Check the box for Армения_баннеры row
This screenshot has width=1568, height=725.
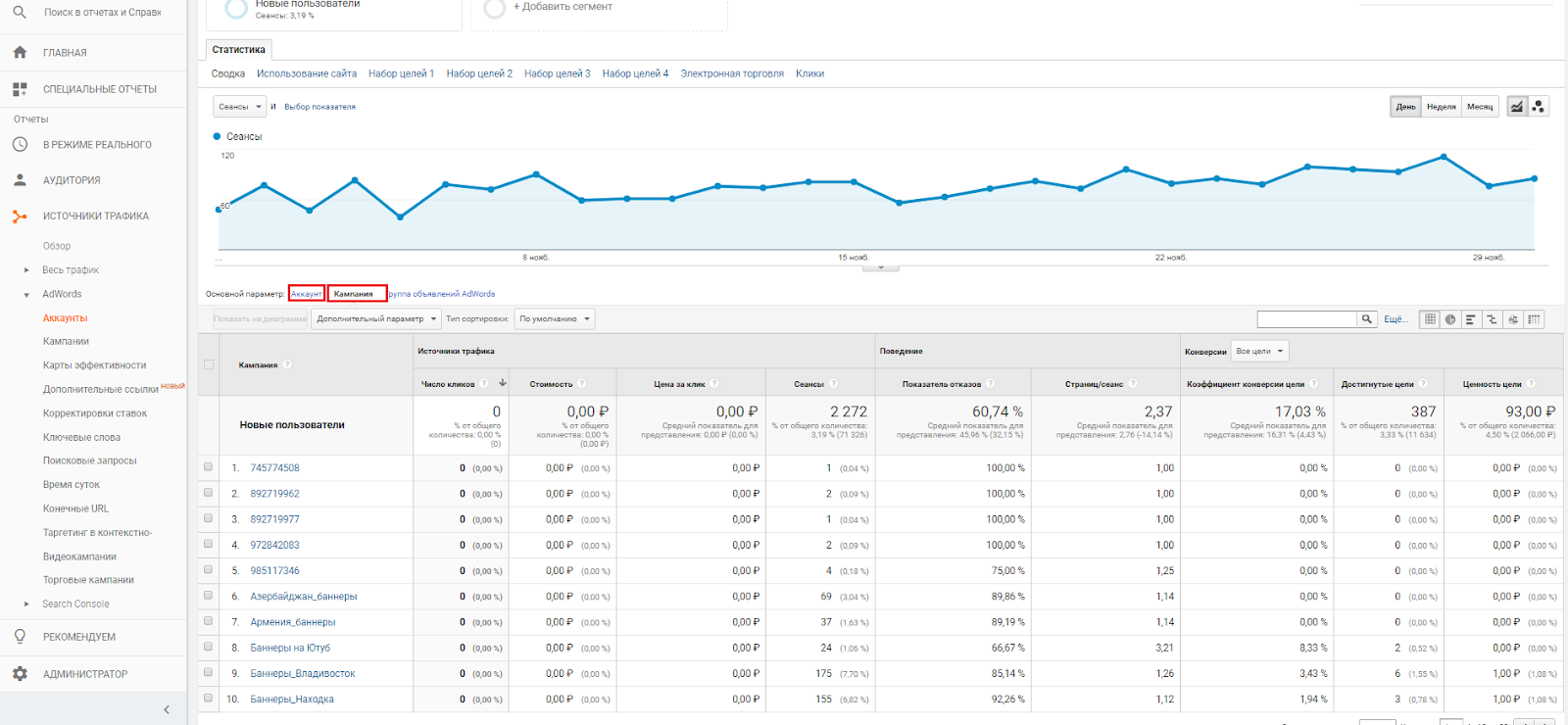tap(208, 621)
